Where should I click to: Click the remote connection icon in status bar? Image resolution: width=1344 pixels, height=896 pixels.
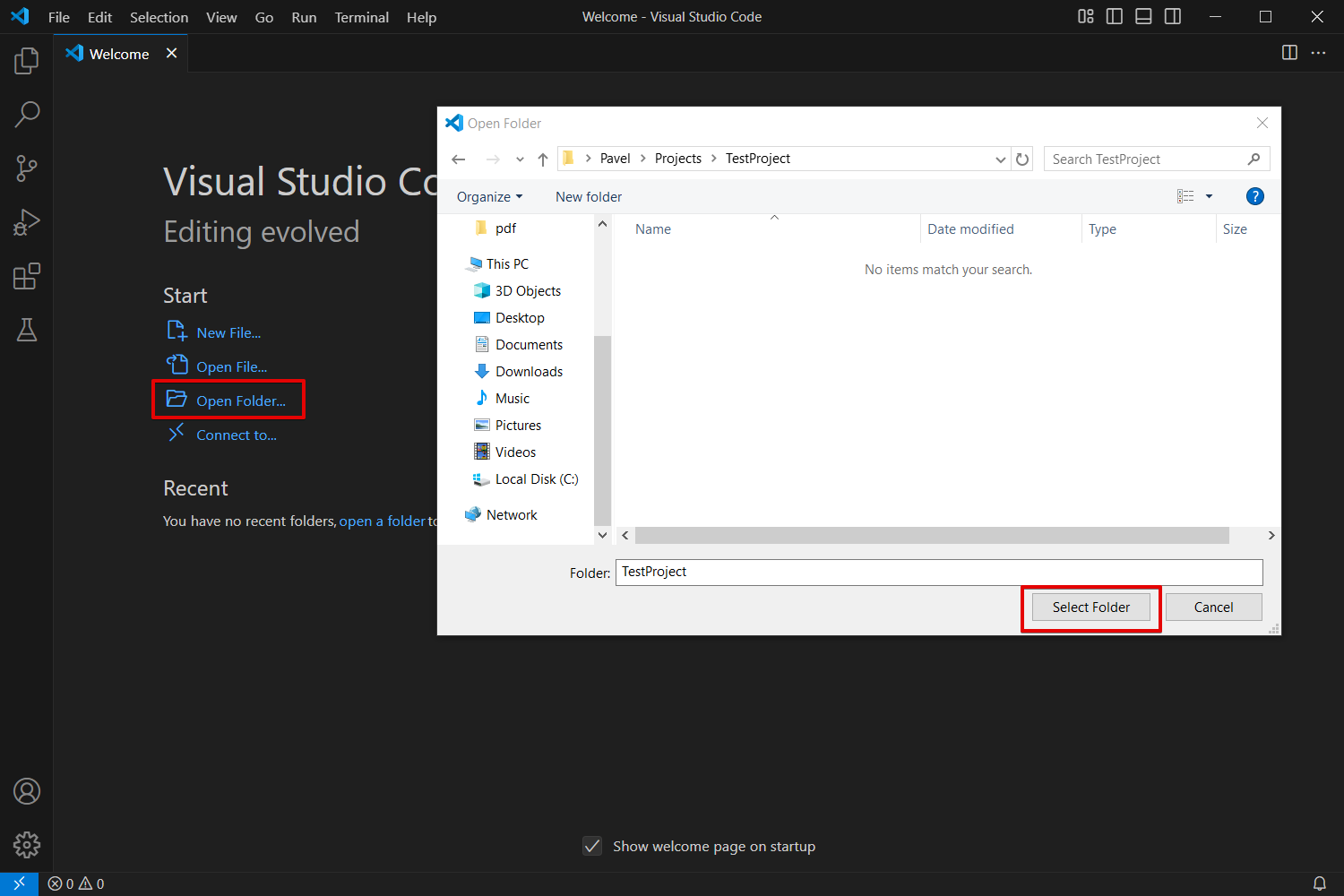pyautogui.click(x=18, y=883)
